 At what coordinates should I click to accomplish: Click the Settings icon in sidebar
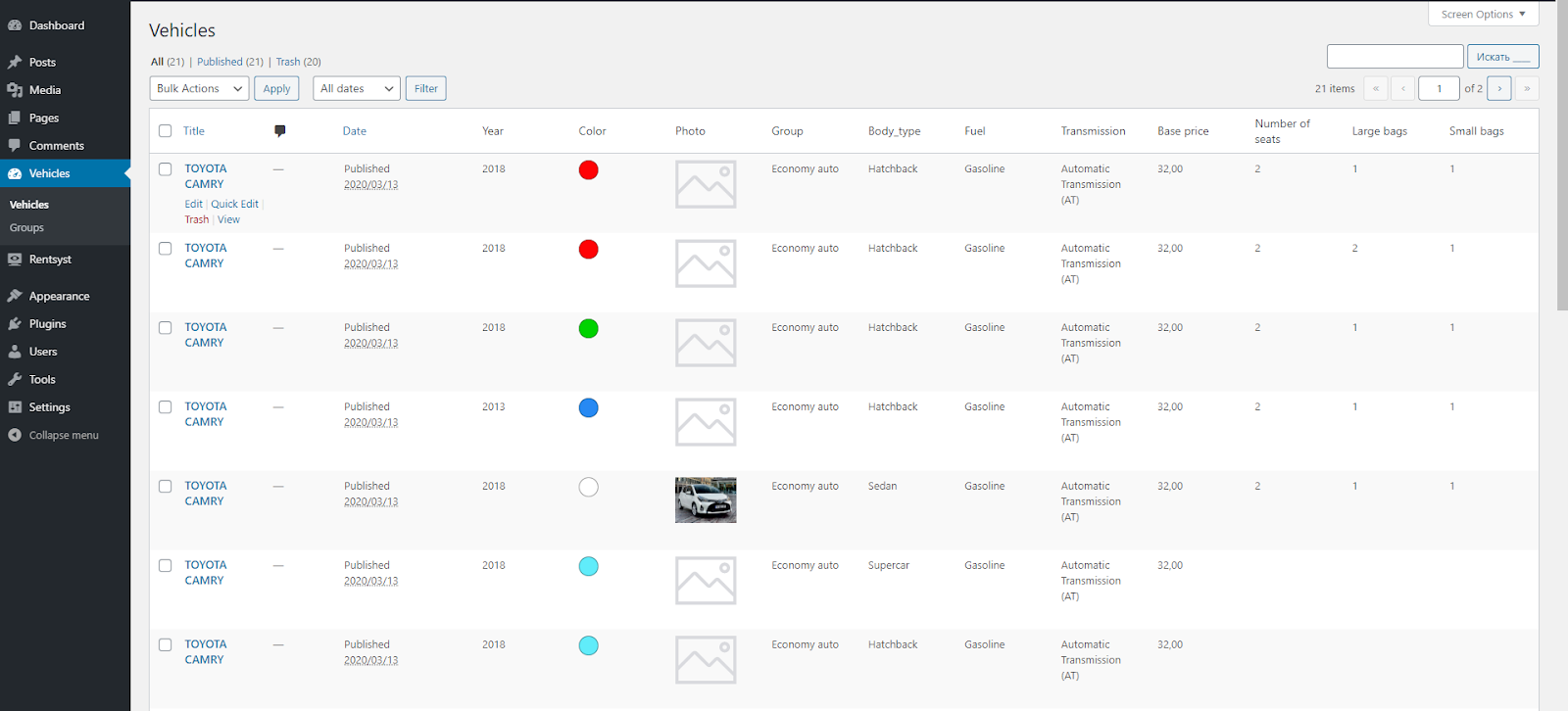(15, 407)
